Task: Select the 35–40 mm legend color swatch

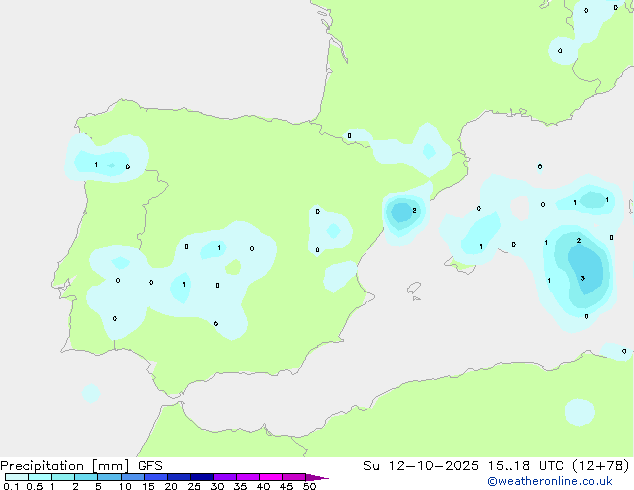Action: (x=247, y=477)
